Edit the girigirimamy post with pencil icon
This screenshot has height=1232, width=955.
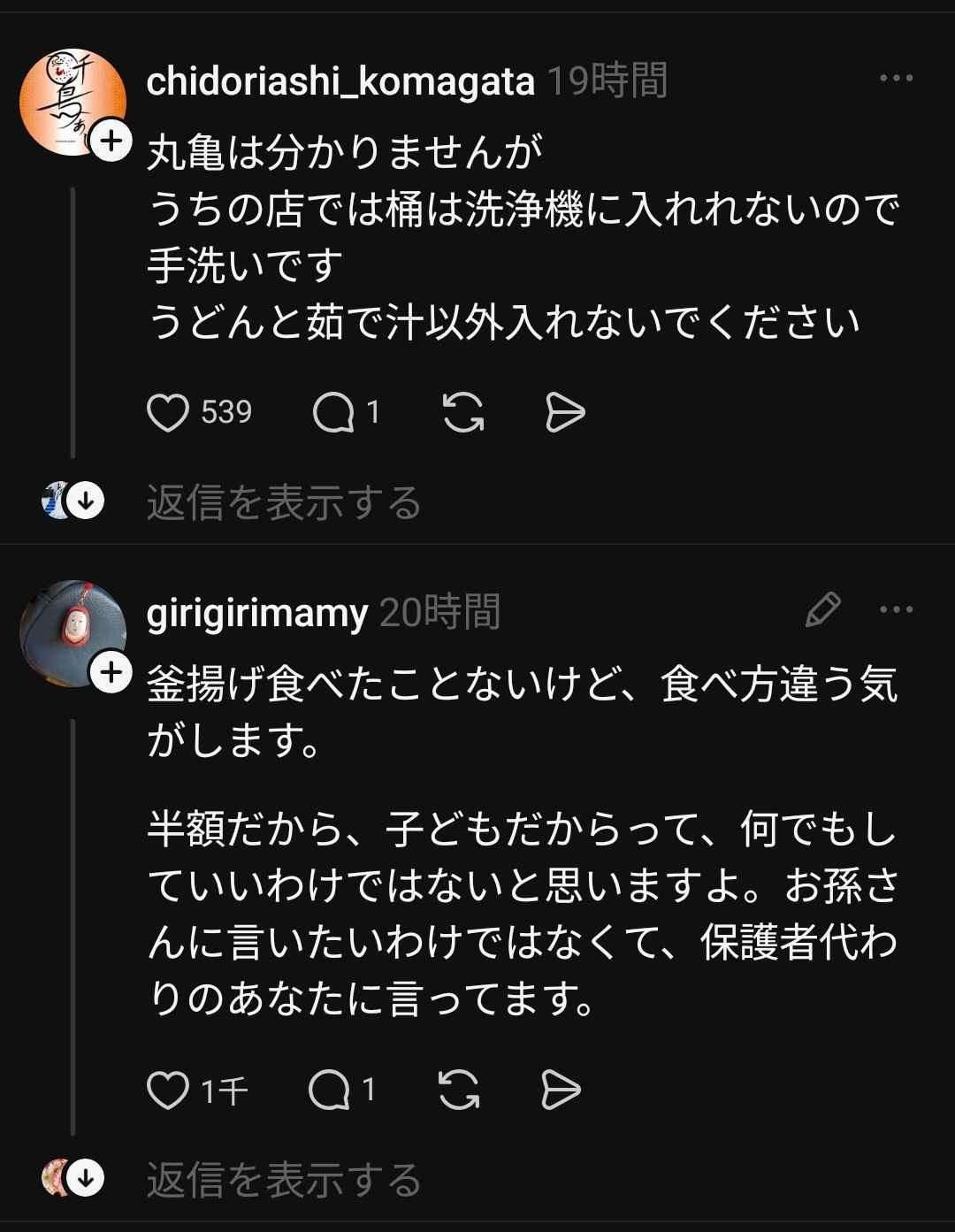pyautogui.click(x=822, y=610)
